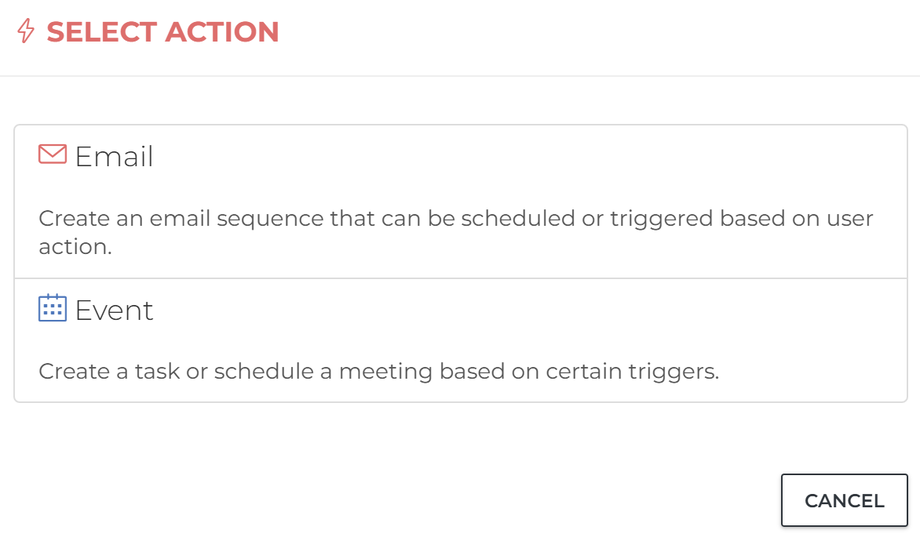Click the word "action." ending Email description
Image resolution: width=920 pixels, height=541 pixels.
click(75, 247)
